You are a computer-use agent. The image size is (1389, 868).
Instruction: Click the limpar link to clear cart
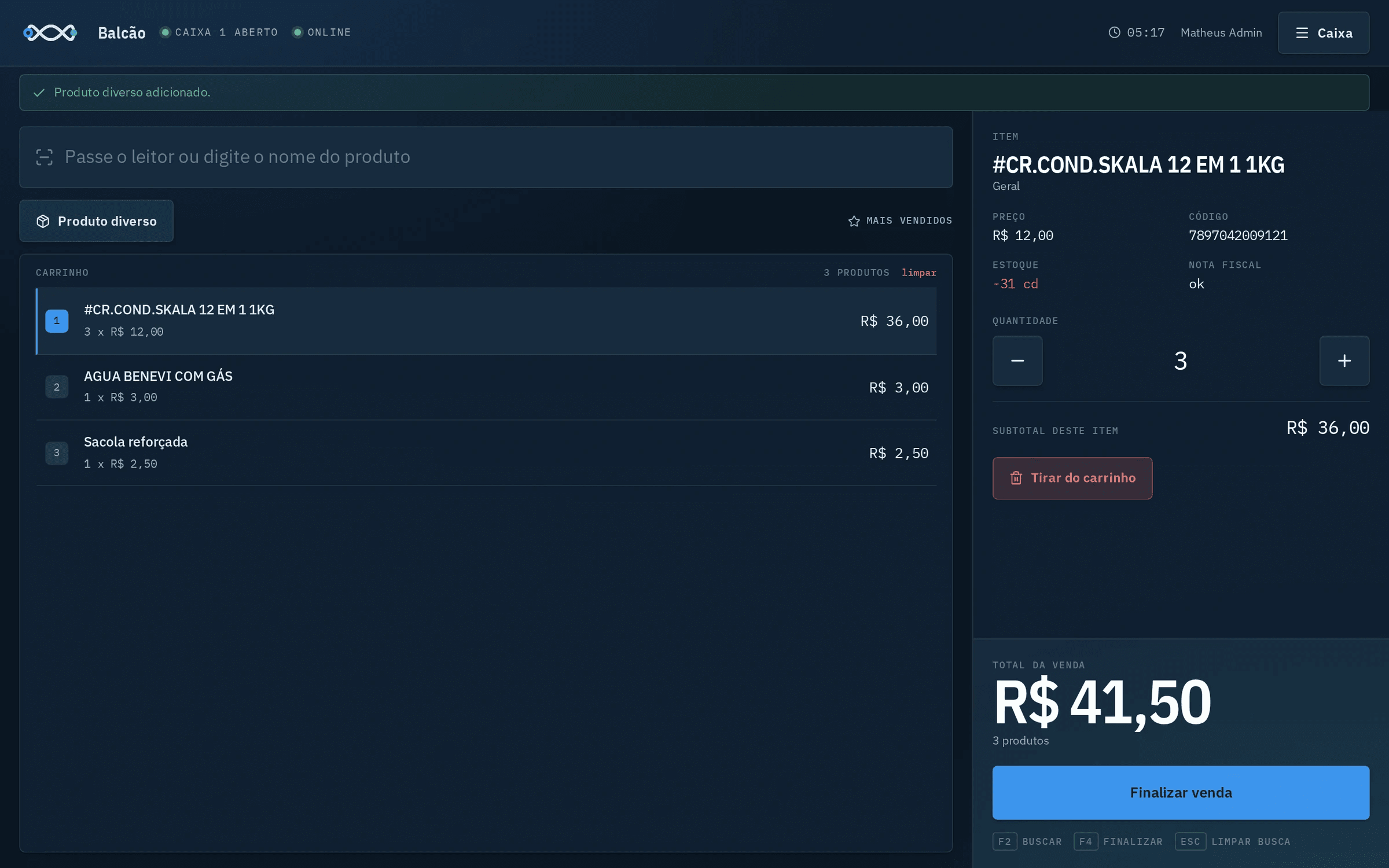click(x=918, y=273)
